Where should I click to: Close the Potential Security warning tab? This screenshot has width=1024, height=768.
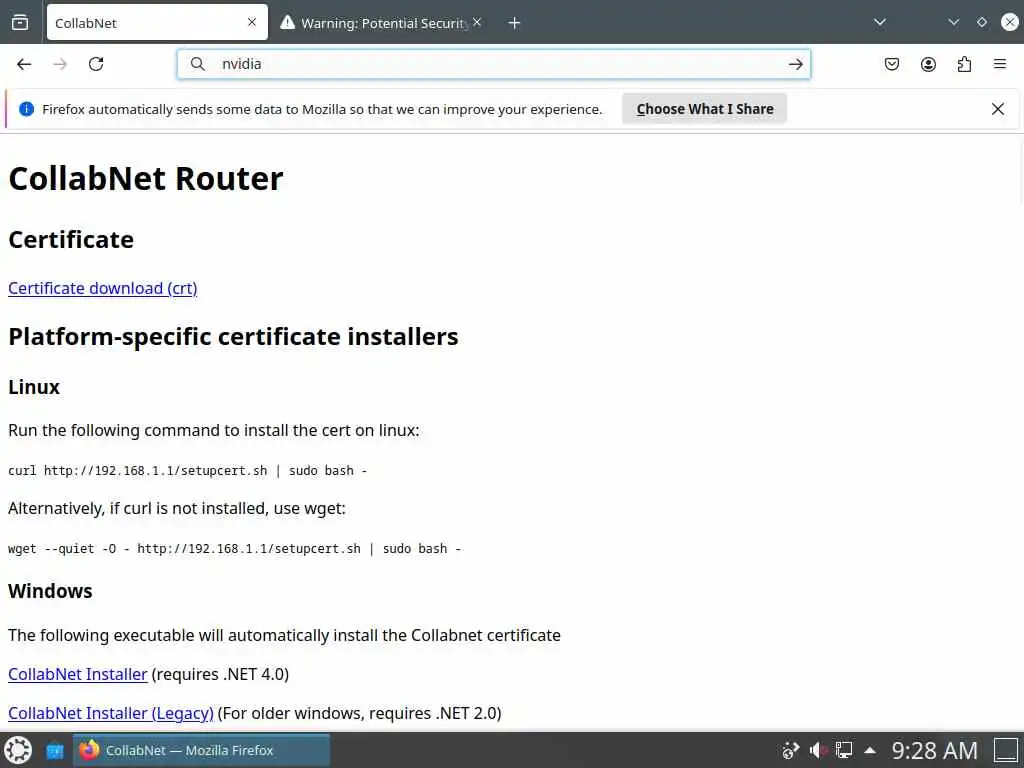click(x=477, y=23)
